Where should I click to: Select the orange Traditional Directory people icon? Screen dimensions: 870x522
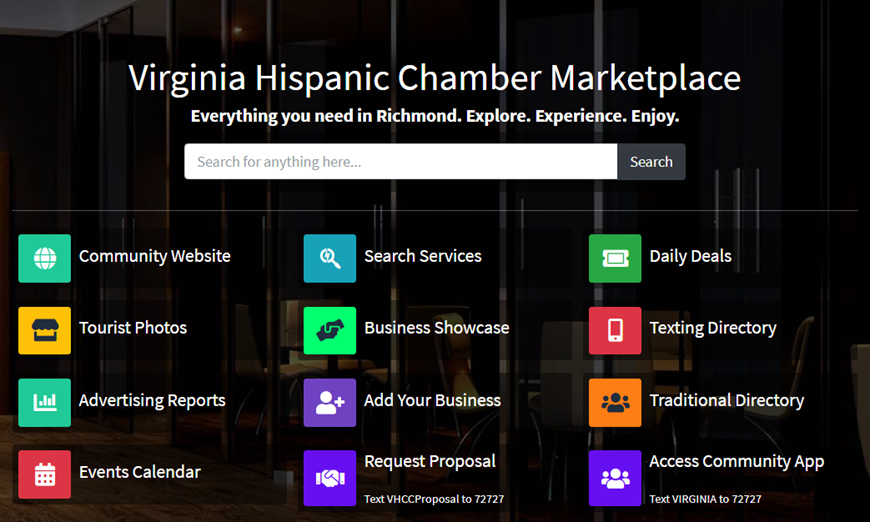pyautogui.click(x=615, y=403)
